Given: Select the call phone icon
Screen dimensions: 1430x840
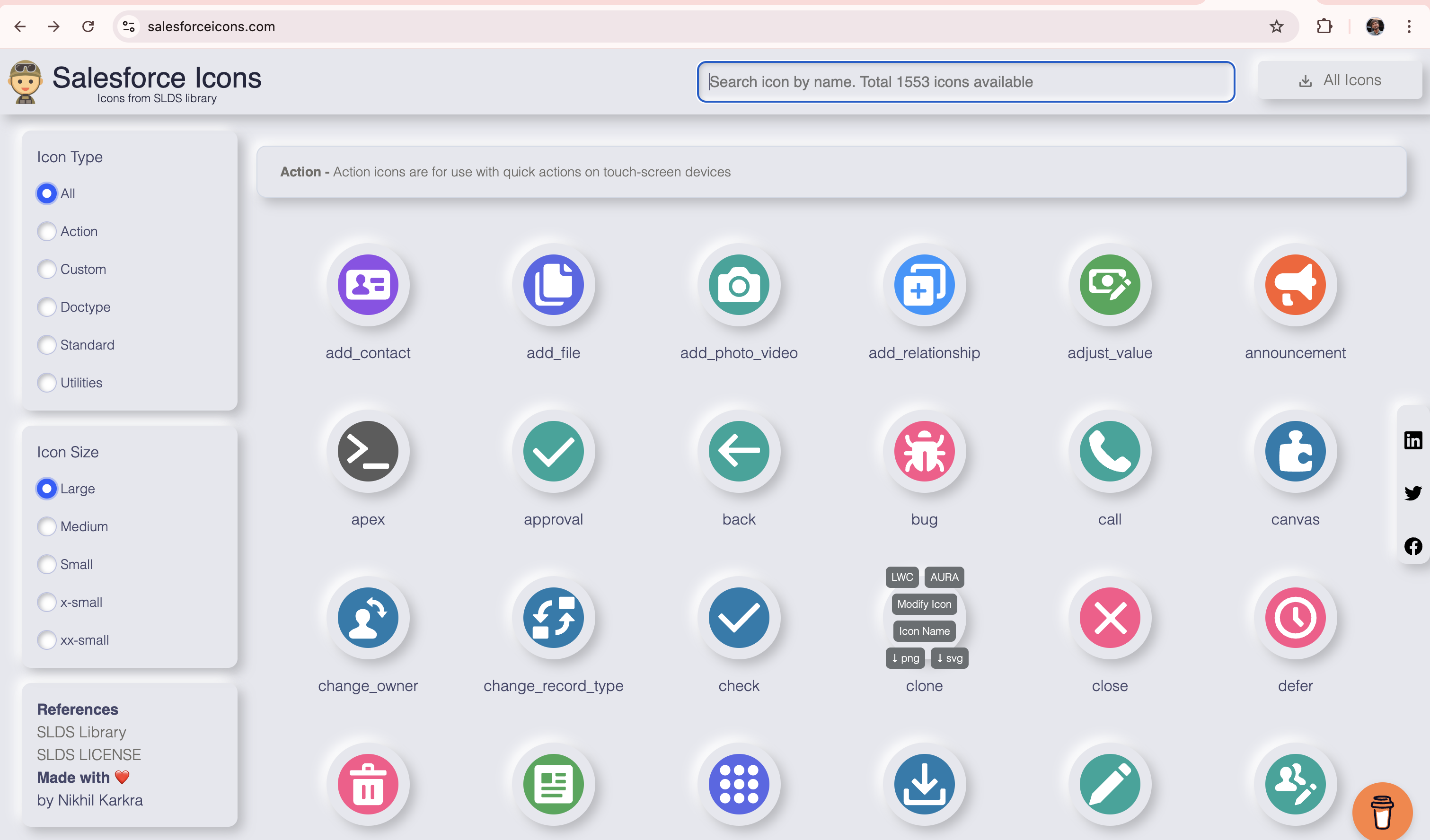Looking at the screenshot, I should pos(1109,451).
